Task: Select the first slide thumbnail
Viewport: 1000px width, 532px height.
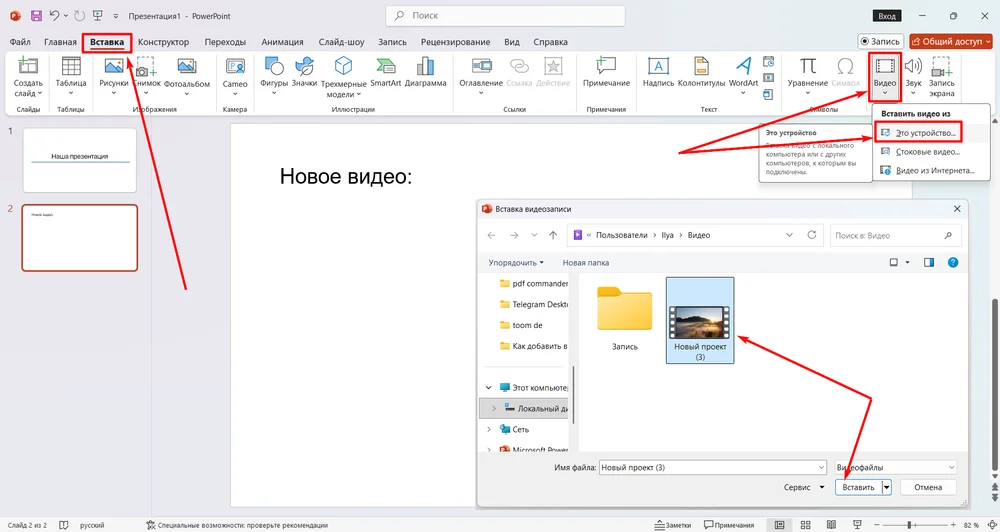Action: point(79,159)
